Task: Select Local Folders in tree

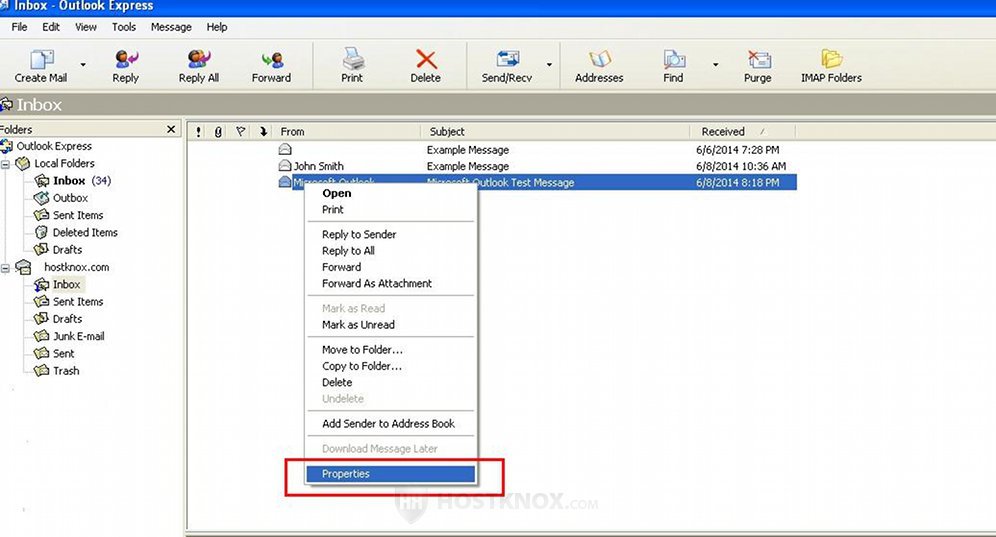Action: tap(64, 163)
